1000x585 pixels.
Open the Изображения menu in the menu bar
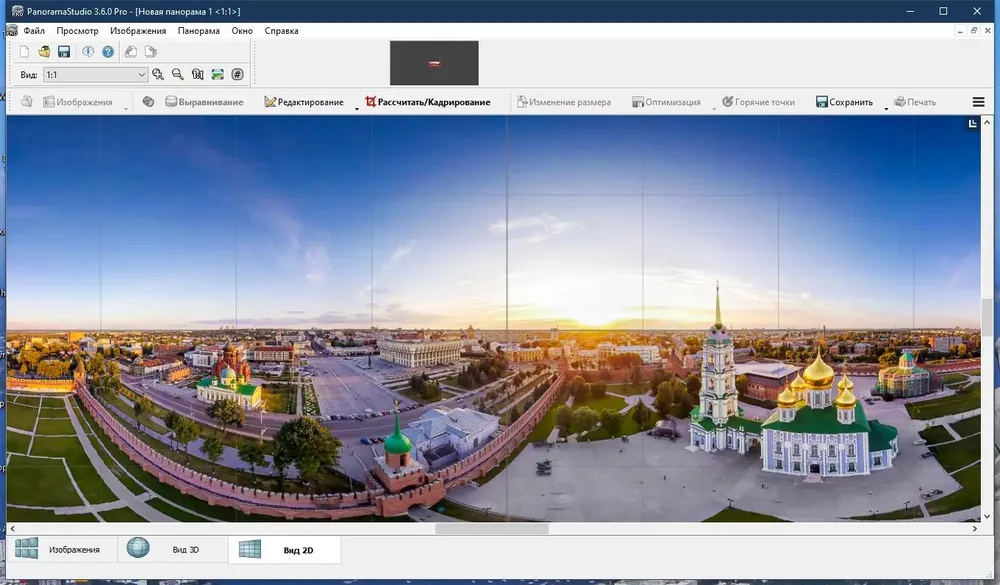tap(138, 31)
